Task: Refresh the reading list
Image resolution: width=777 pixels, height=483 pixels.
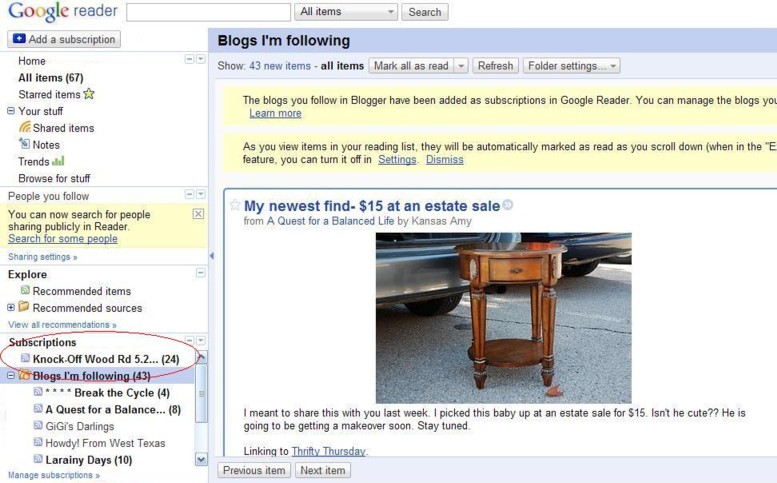Action: click(496, 66)
